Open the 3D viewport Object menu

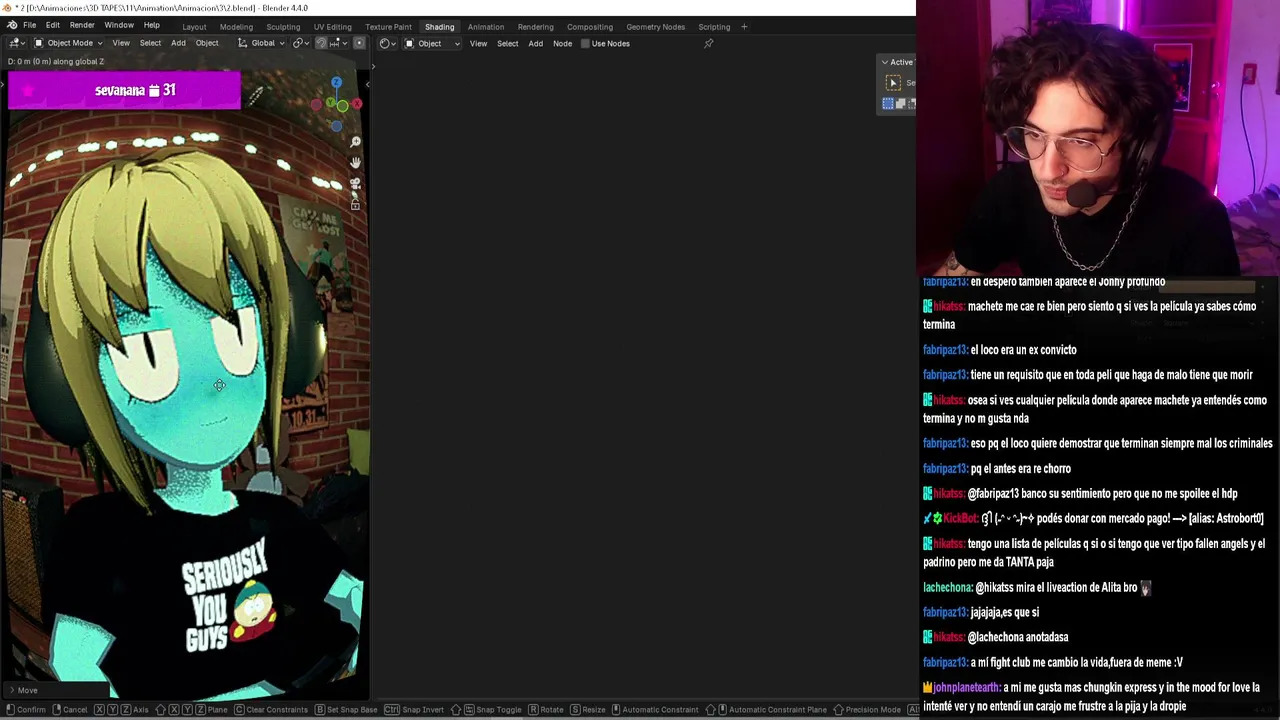point(207,43)
